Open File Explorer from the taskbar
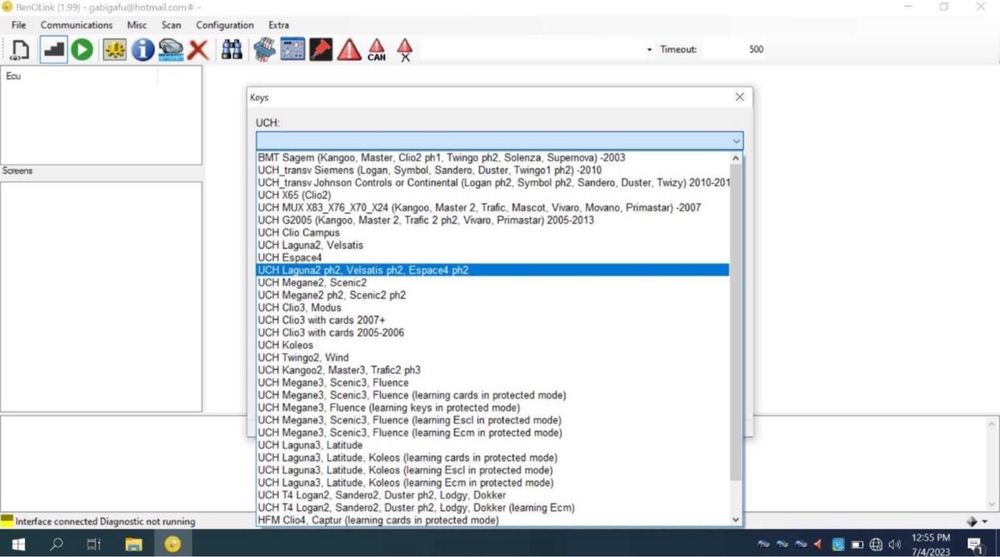The image size is (1000, 557). pos(133,544)
